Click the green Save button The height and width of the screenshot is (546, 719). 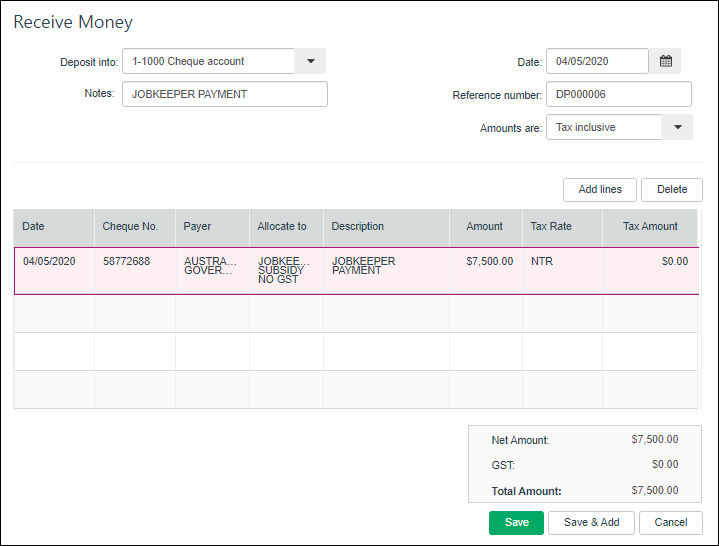click(x=516, y=522)
